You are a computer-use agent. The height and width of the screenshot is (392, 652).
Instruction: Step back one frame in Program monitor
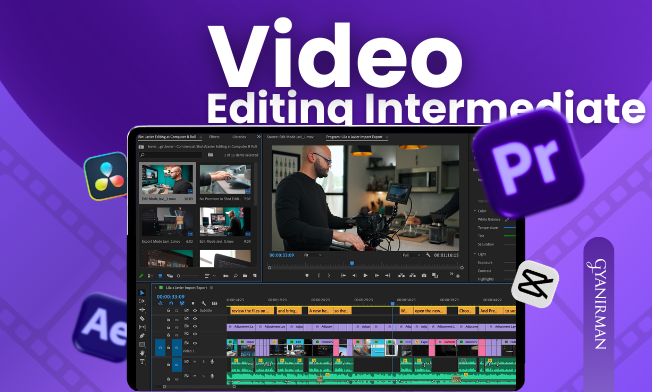[x=354, y=275]
